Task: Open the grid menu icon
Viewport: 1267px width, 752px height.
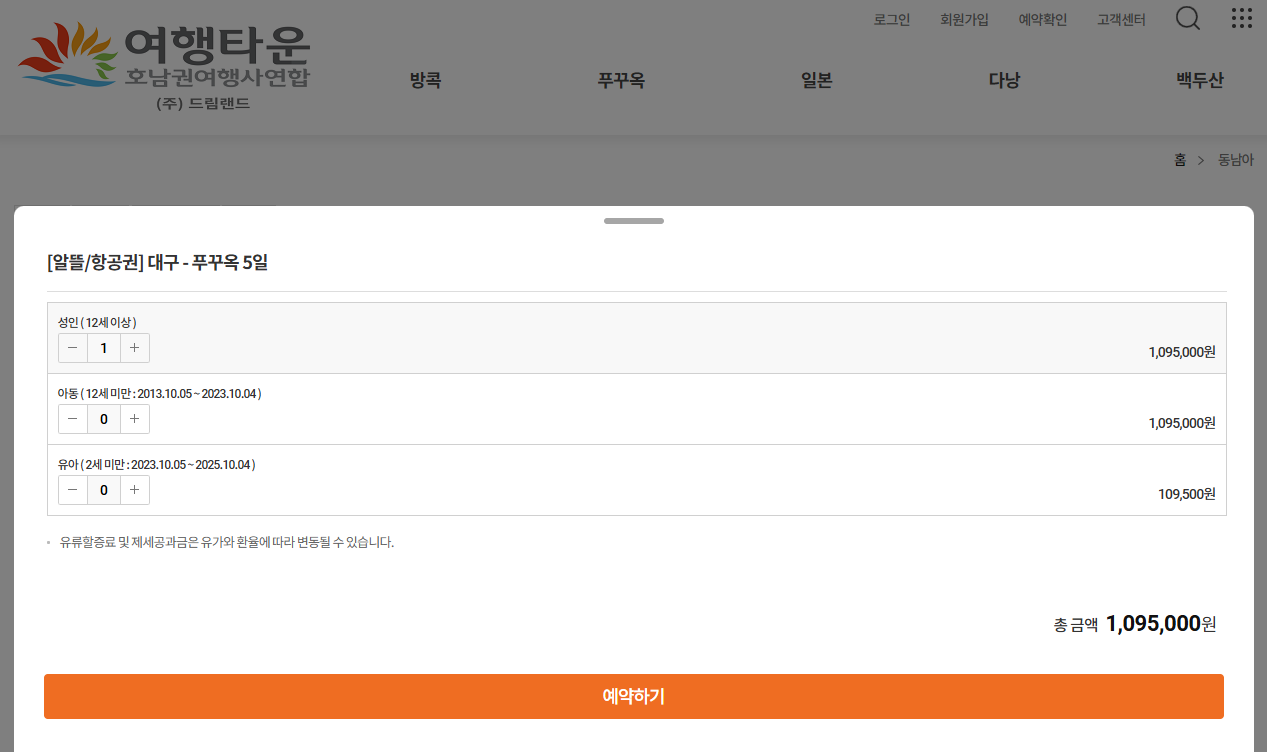Action: [1241, 19]
